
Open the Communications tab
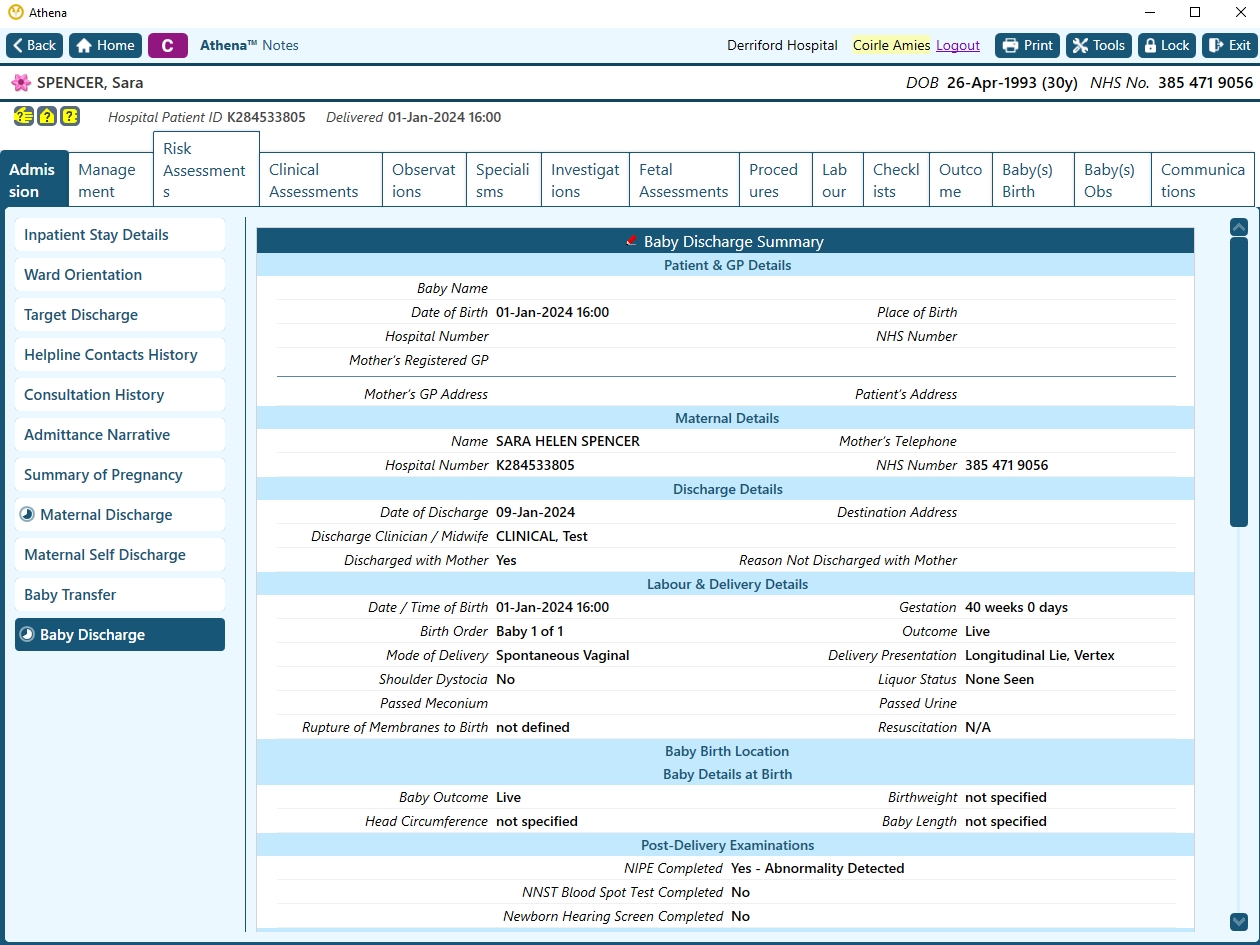(1203, 180)
